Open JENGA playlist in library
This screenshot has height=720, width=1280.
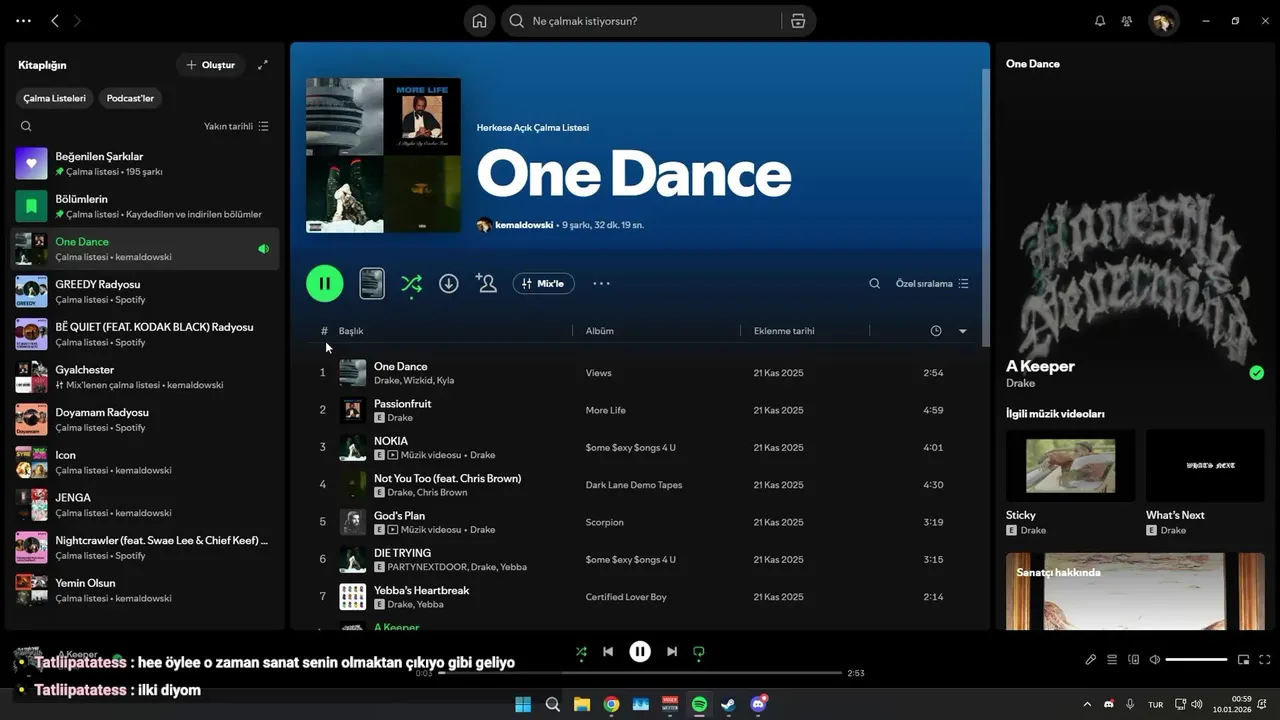(146, 504)
